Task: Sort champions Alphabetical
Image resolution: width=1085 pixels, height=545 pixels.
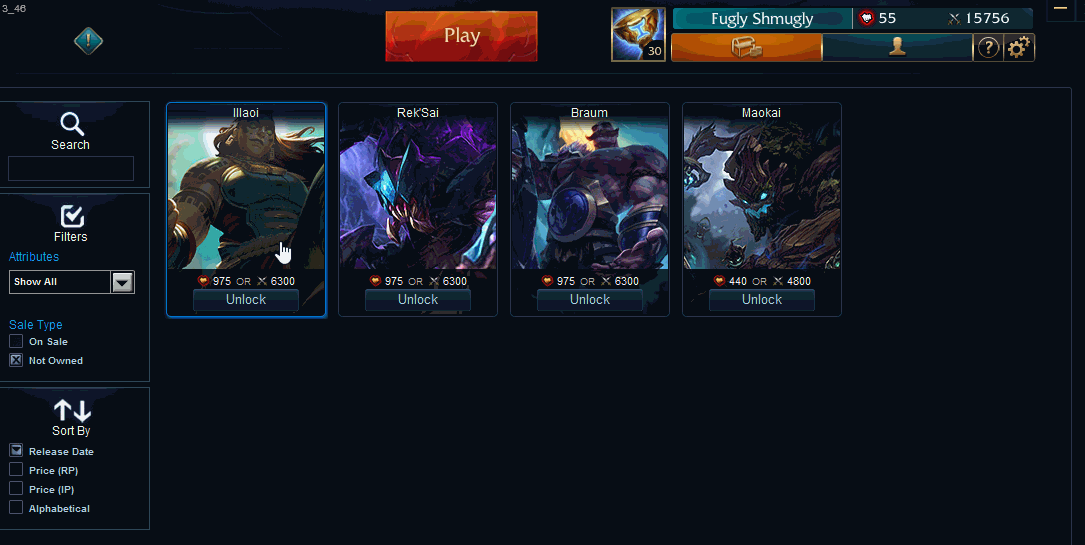Action: click(16, 508)
